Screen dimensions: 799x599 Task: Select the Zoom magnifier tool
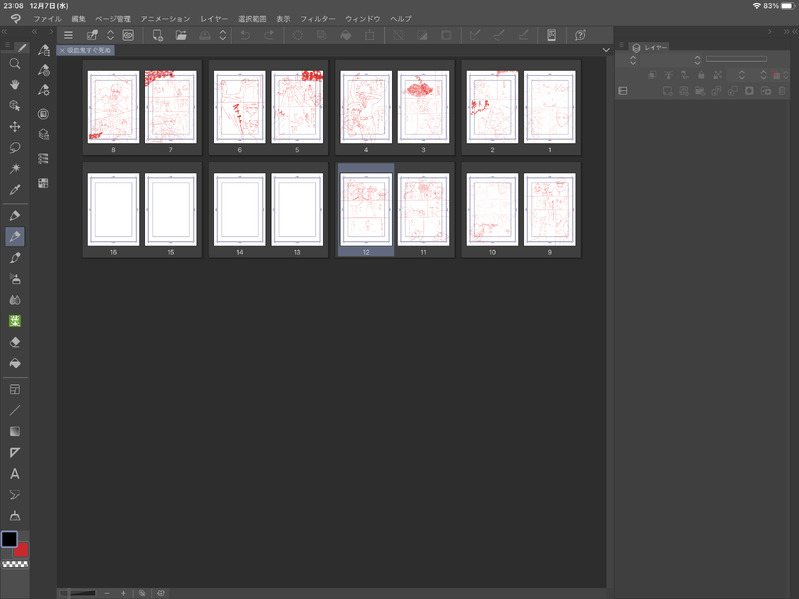(15, 64)
